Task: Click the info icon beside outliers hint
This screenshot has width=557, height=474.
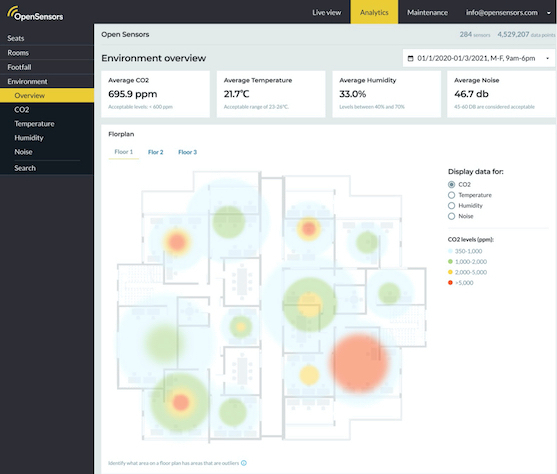Action: [244, 463]
